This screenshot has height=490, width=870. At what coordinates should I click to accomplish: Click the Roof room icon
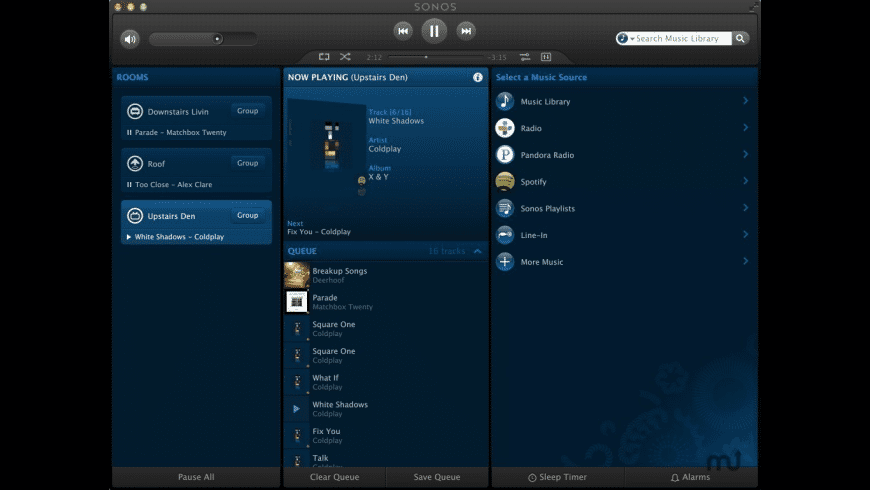135,164
